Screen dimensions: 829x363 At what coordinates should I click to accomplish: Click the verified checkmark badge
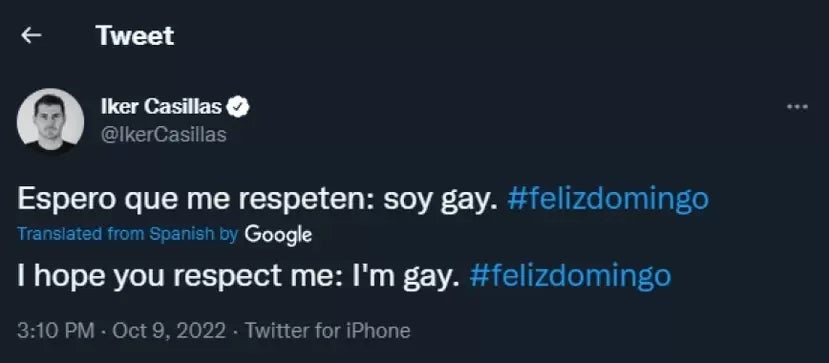point(238,107)
